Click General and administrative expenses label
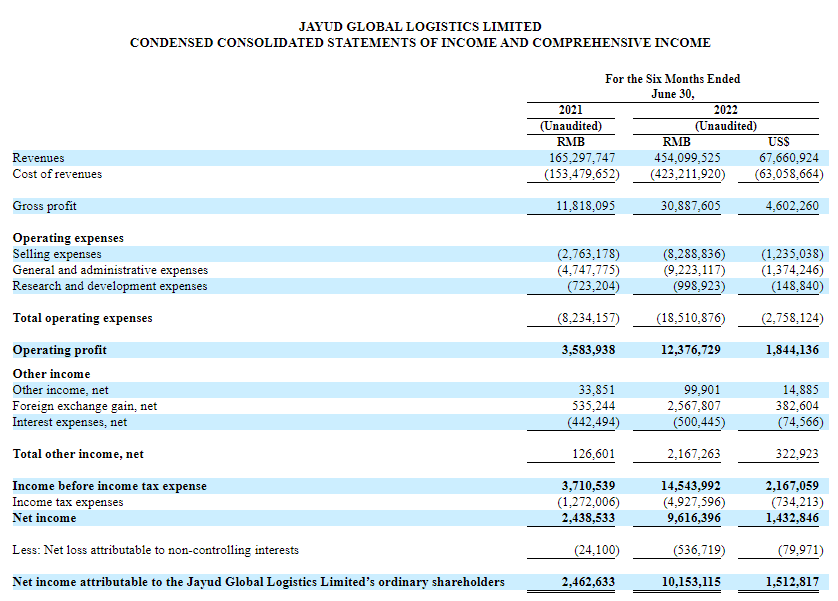838x601 pixels. 110,270
